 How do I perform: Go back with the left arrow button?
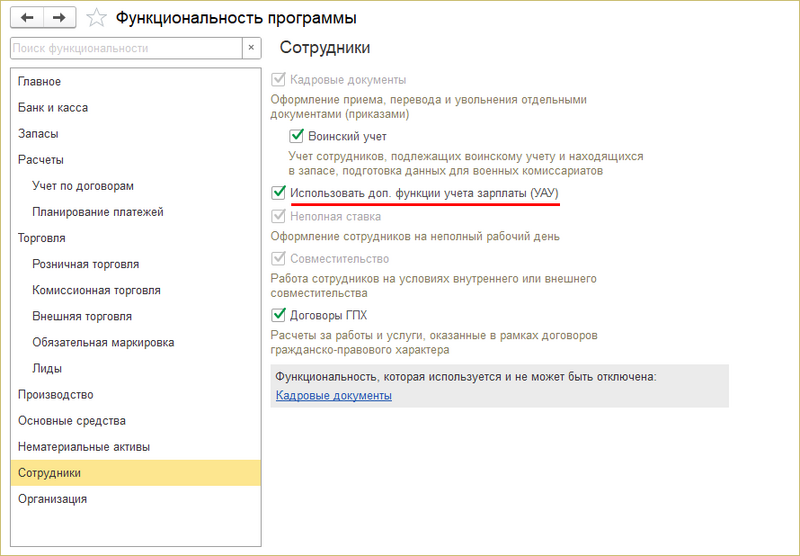(27, 18)
